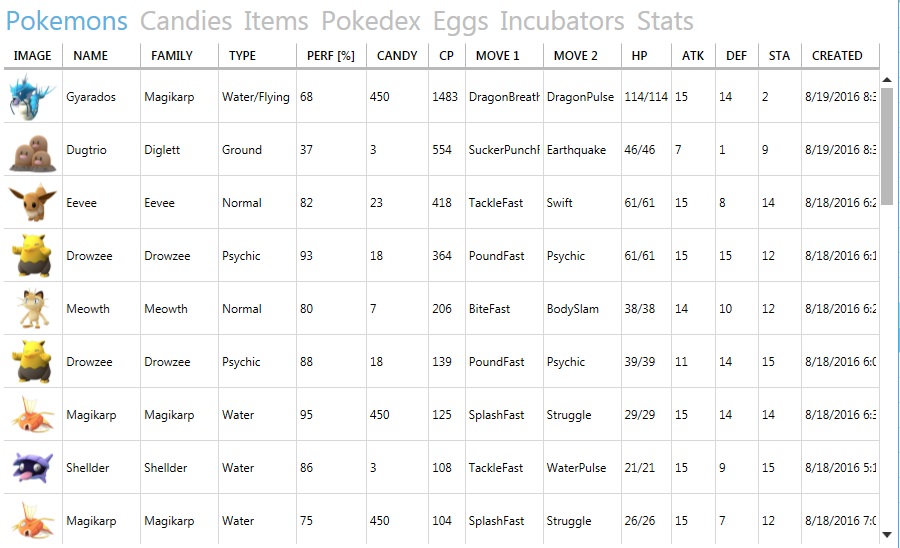Click the Magikarp image with 125 CP
The width and height of the screenshot is (900, 548).
click(x=33, y=414)
